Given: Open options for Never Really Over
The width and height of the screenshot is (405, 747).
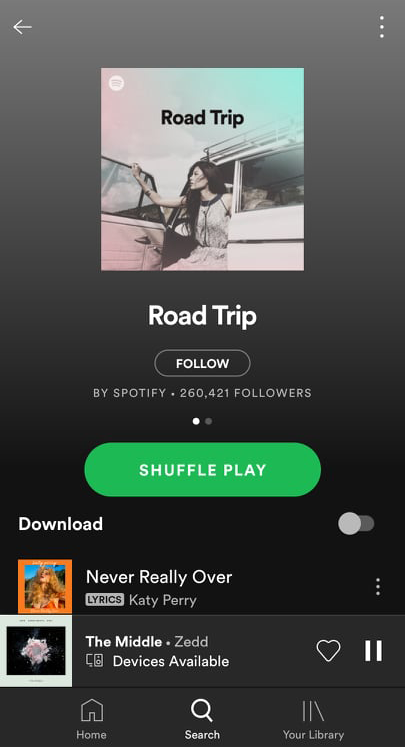Looking at the screenshot, I should point(378,586).
